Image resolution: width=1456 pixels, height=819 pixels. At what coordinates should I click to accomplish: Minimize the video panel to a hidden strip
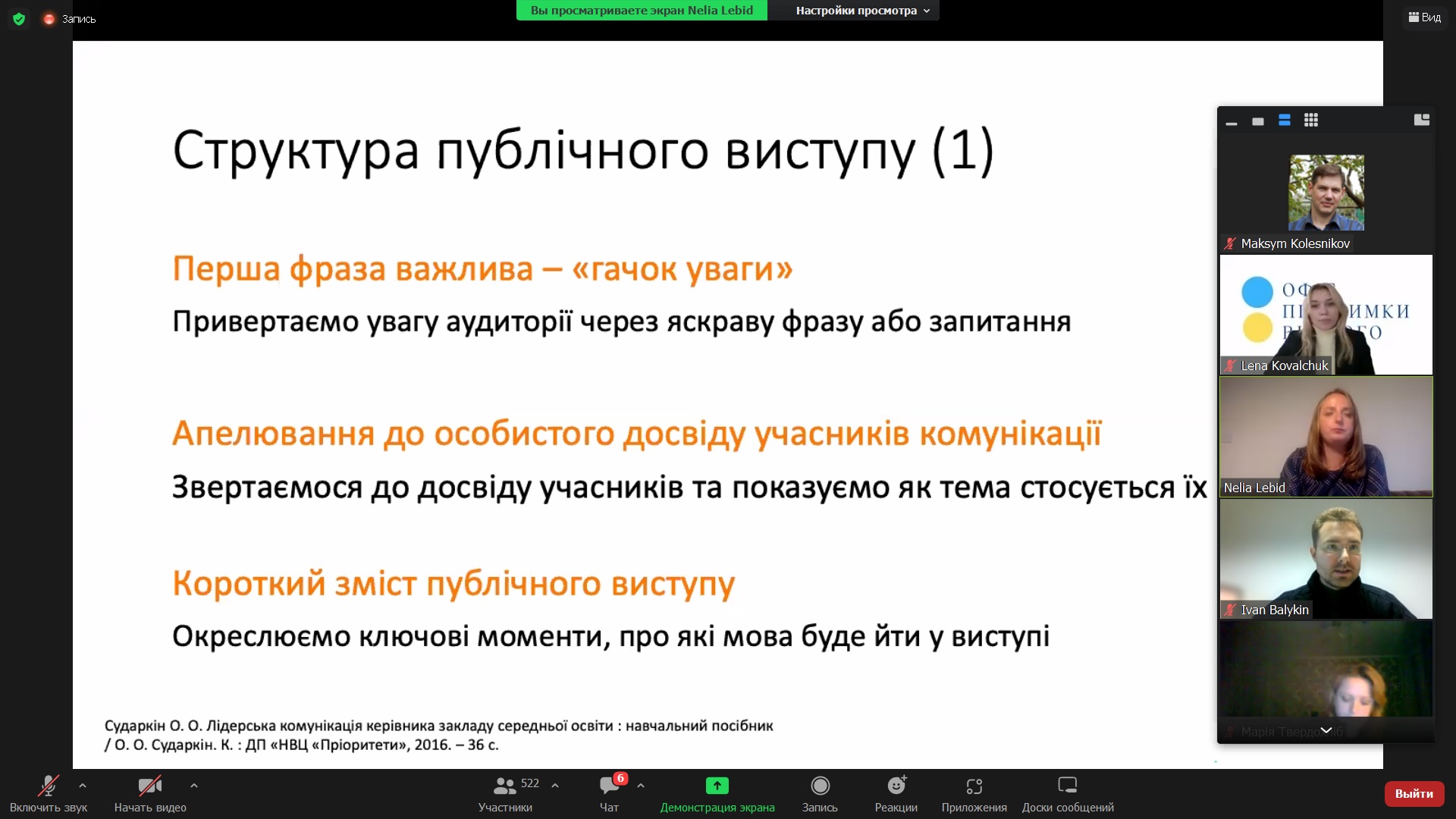point(1232,121)
